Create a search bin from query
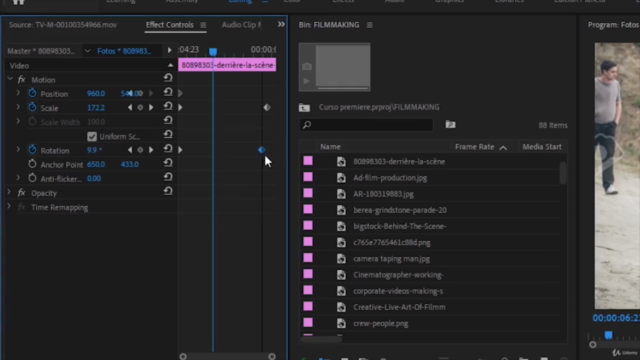The width and height of the screenshot is (640, 360). [450, 124]
